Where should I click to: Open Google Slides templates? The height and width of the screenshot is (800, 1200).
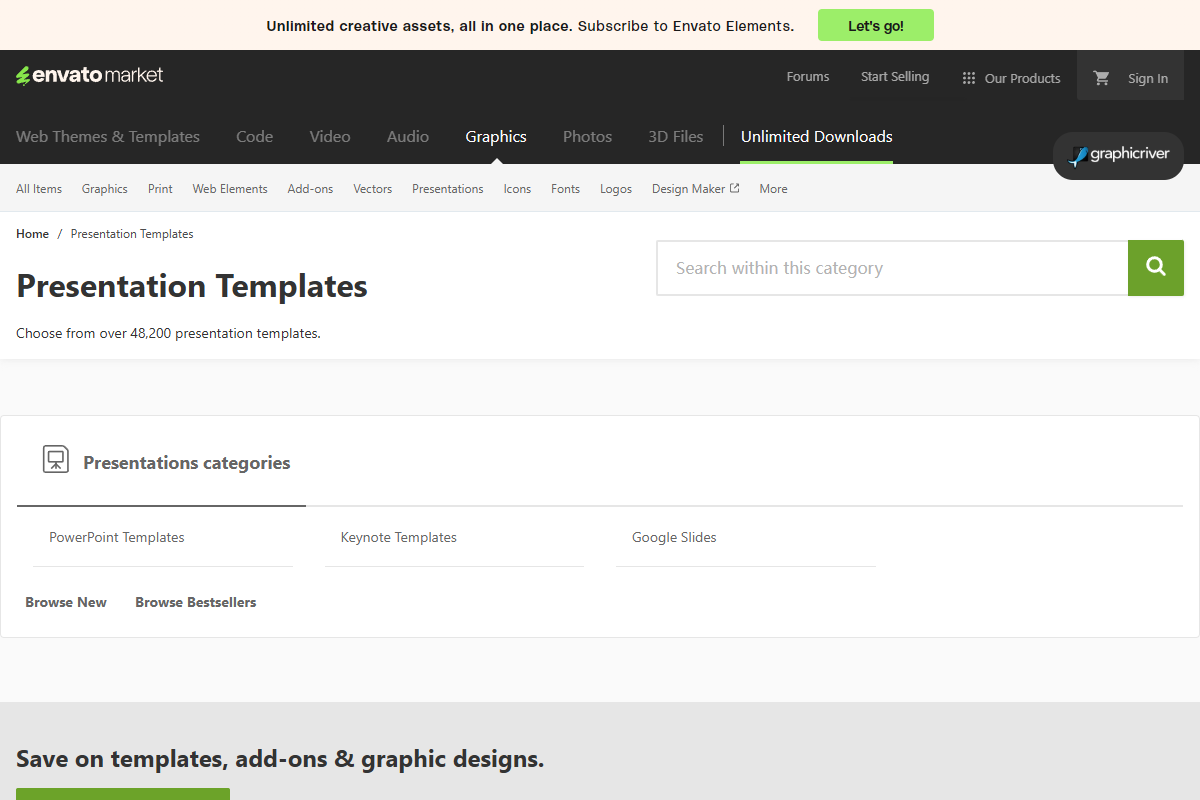click(x=673, y=537)
